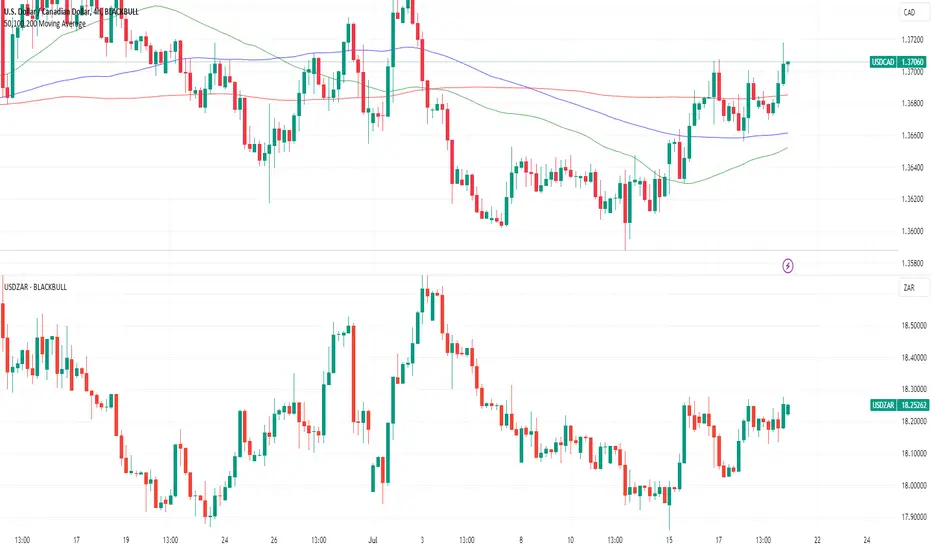The height and width of the screenshot is (550, 932).
Task: Click the 22 date on time axis
Action: point(817,540)
